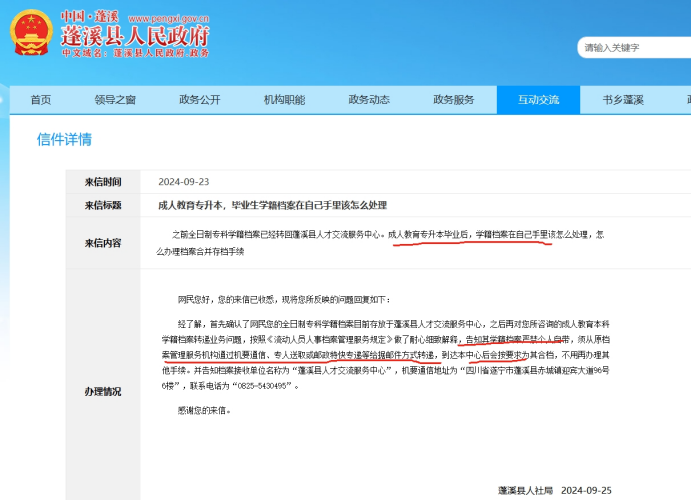
Task: Open the 领导之窗 menu item
Action: [x=115, y=100]
